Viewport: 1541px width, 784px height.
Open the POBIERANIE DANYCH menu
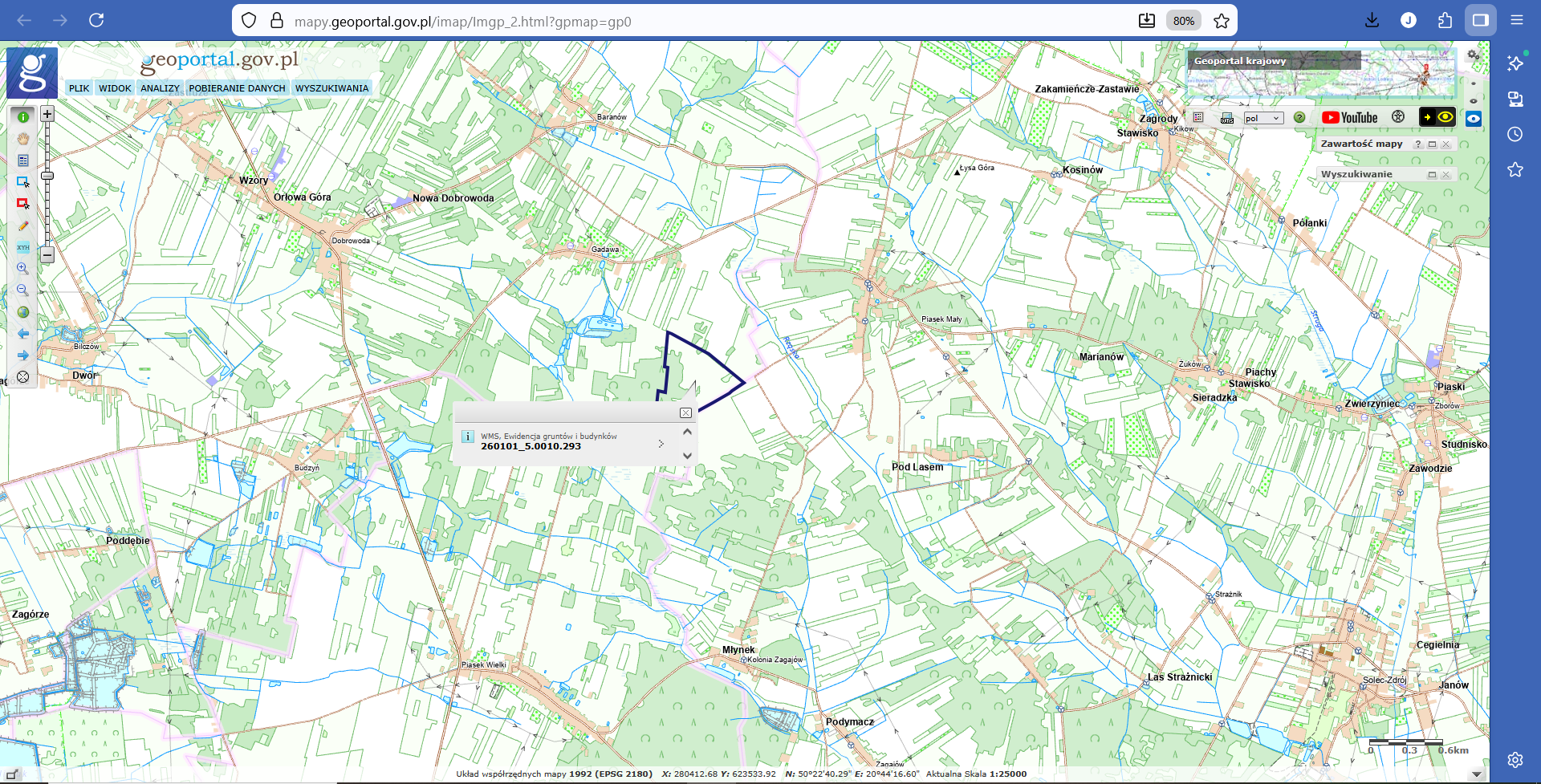coord(237,88)
